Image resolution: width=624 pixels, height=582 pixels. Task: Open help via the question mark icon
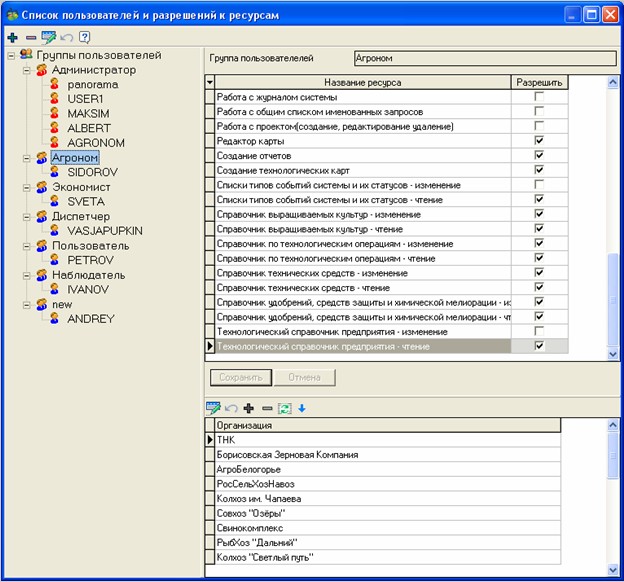coord(85,37)
